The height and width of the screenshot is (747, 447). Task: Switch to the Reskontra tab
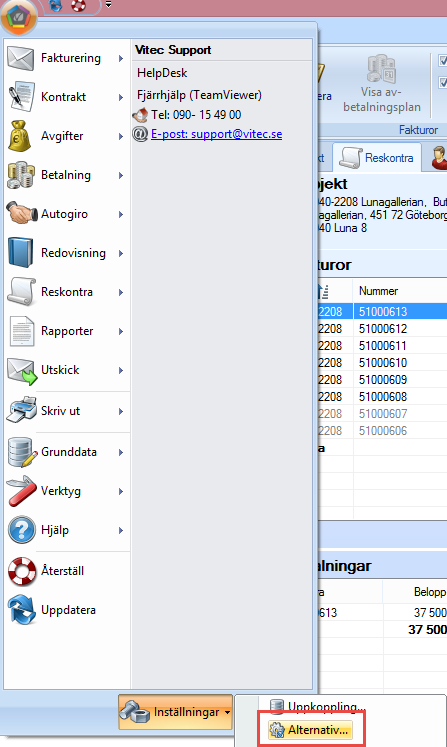click(x=376, y=158)
